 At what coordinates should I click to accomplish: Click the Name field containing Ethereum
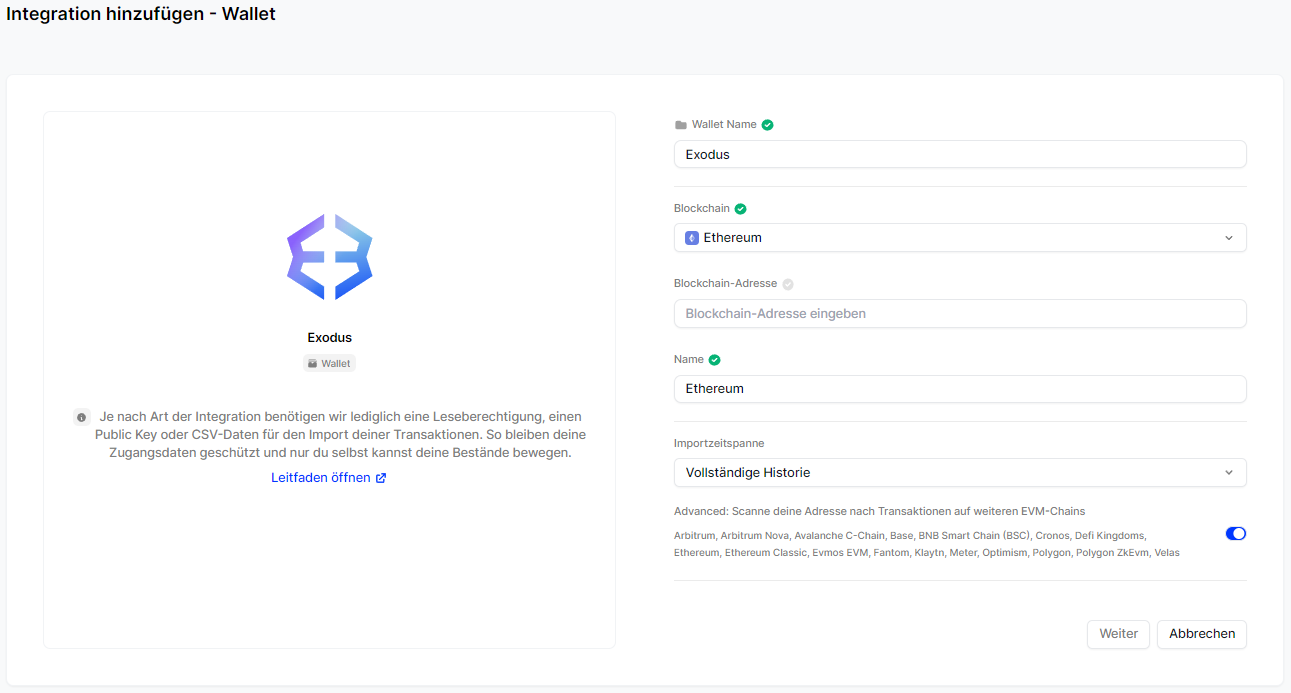click(960, 389)
